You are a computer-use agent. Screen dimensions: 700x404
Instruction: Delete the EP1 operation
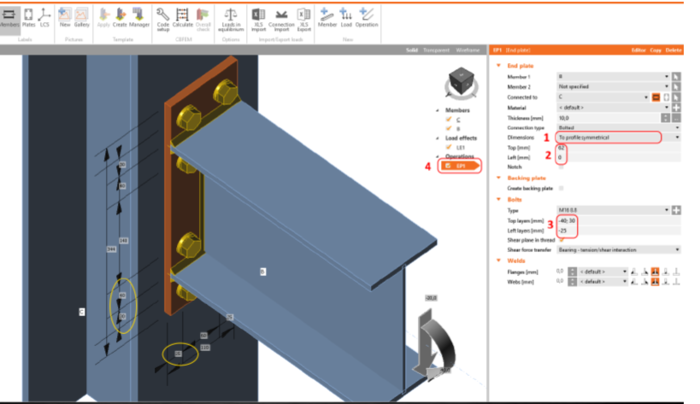click(673, 50)
